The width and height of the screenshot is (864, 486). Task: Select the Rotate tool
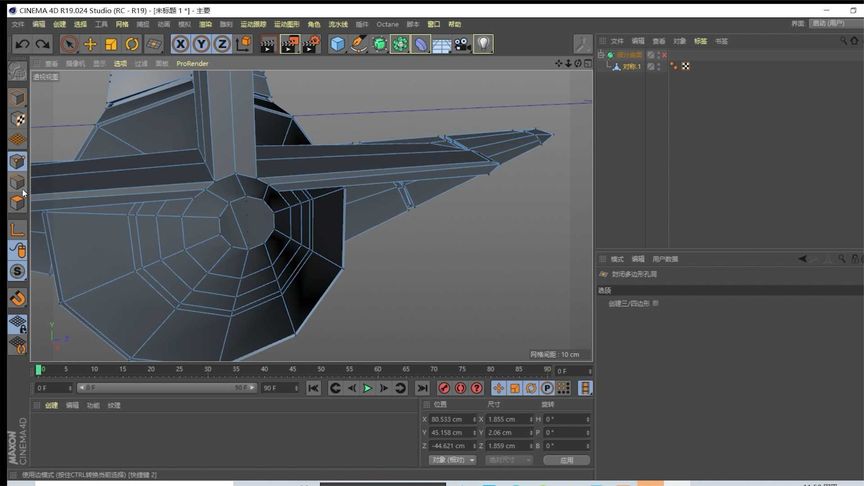point(132,44)
